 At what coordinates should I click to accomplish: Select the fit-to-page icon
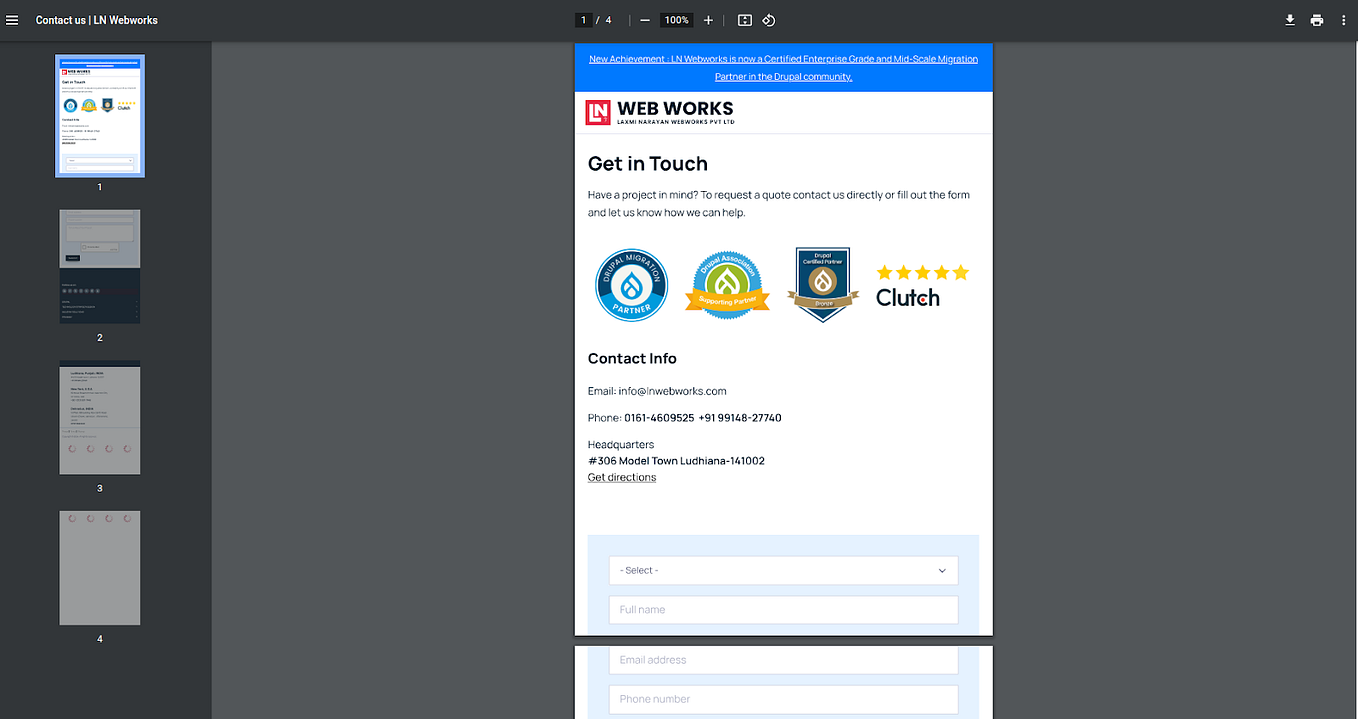click(x=744, y=19)
